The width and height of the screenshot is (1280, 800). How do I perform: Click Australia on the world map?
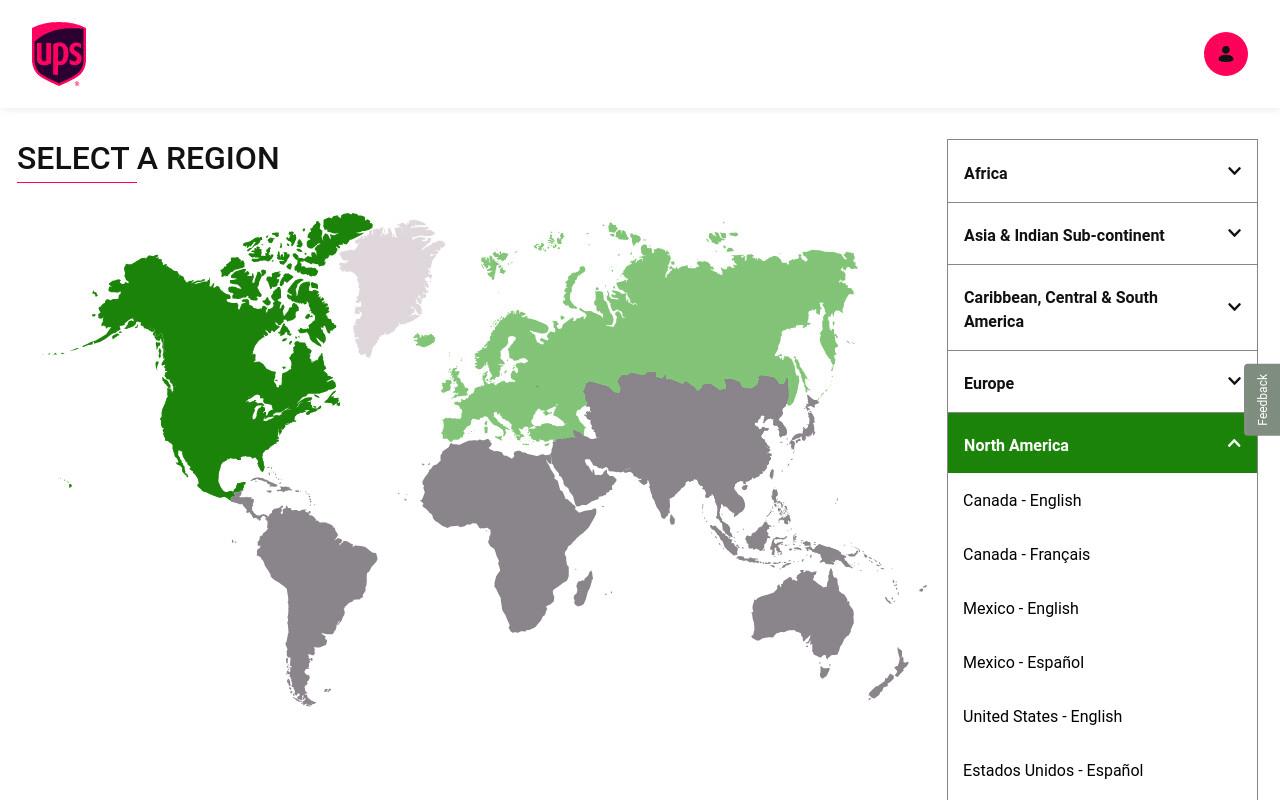805,615
